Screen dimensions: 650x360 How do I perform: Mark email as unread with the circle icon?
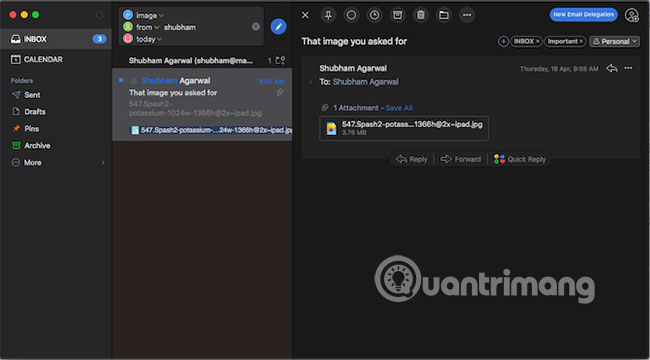pyautogui.click(x=351, y=15)
